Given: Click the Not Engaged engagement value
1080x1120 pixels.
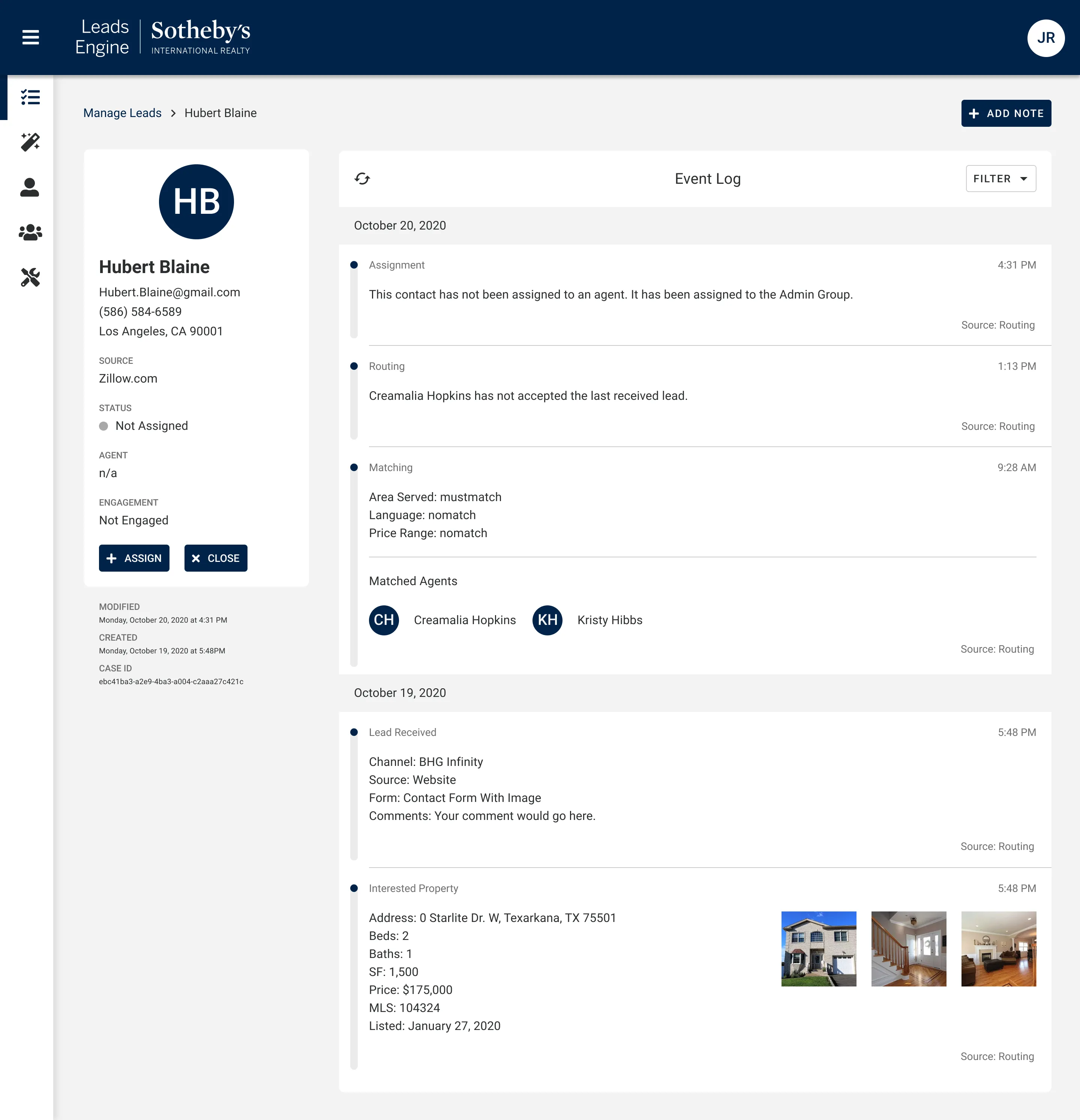Looking at the screenshot, I should click(134, 521).
